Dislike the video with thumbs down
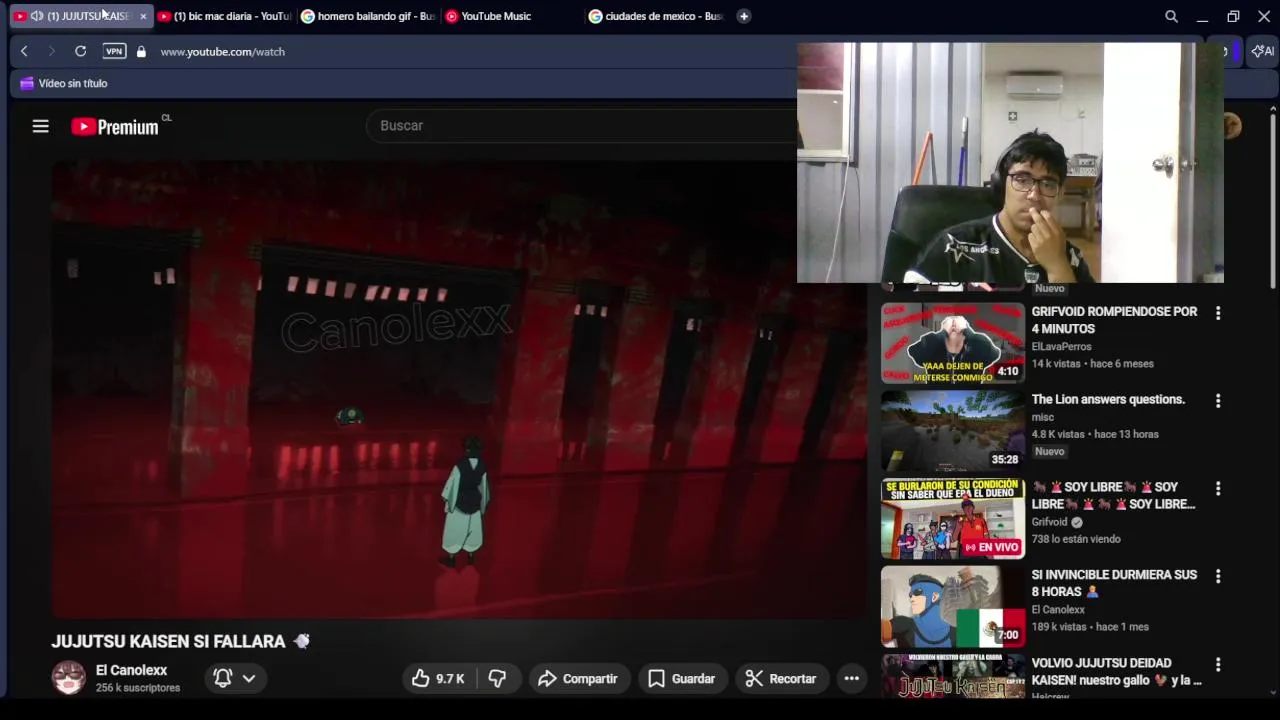The width and height of the screenshot is (1280, 720). [x=497, y=678]
